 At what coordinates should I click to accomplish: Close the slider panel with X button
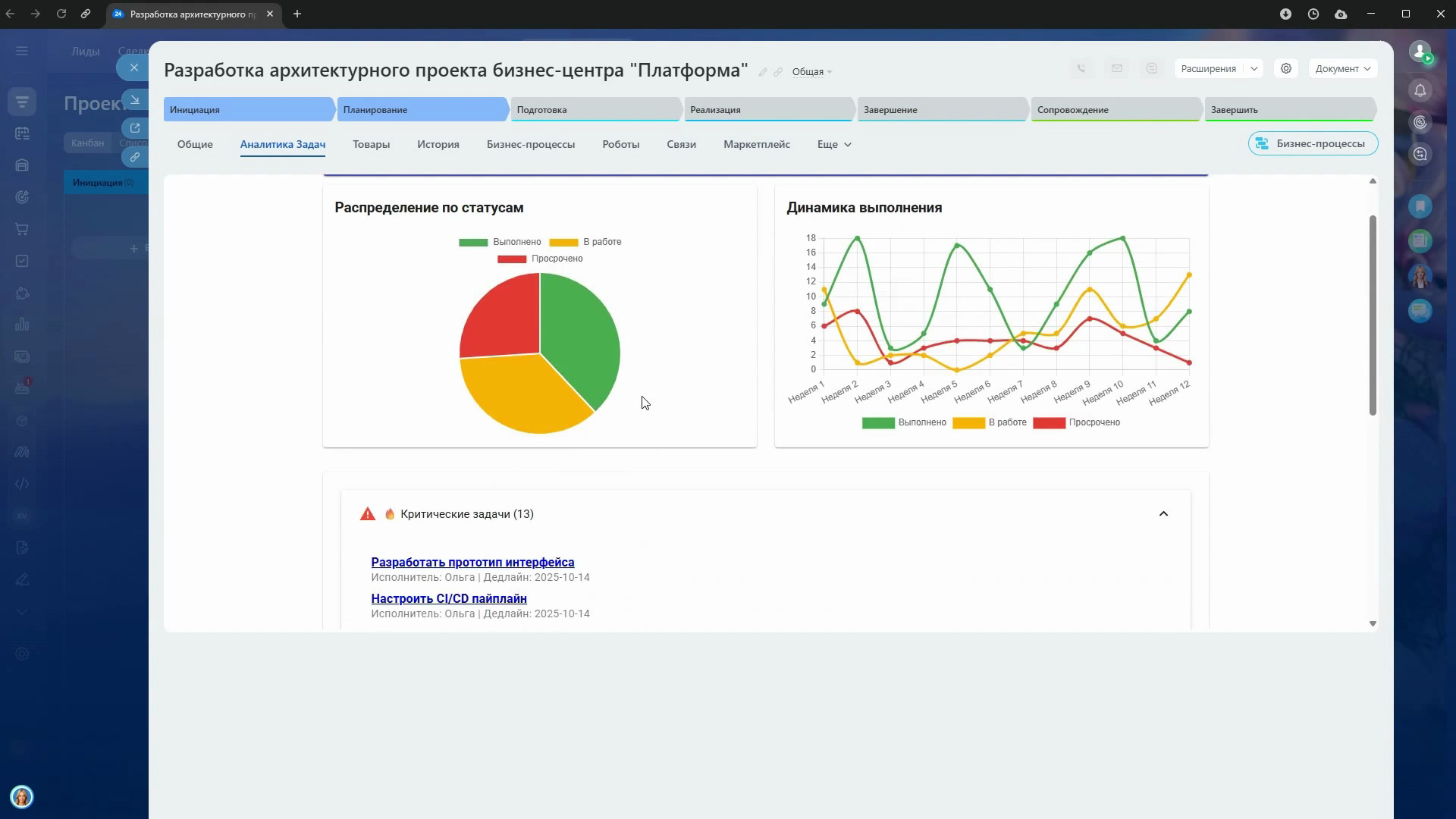tap(134, 67)
